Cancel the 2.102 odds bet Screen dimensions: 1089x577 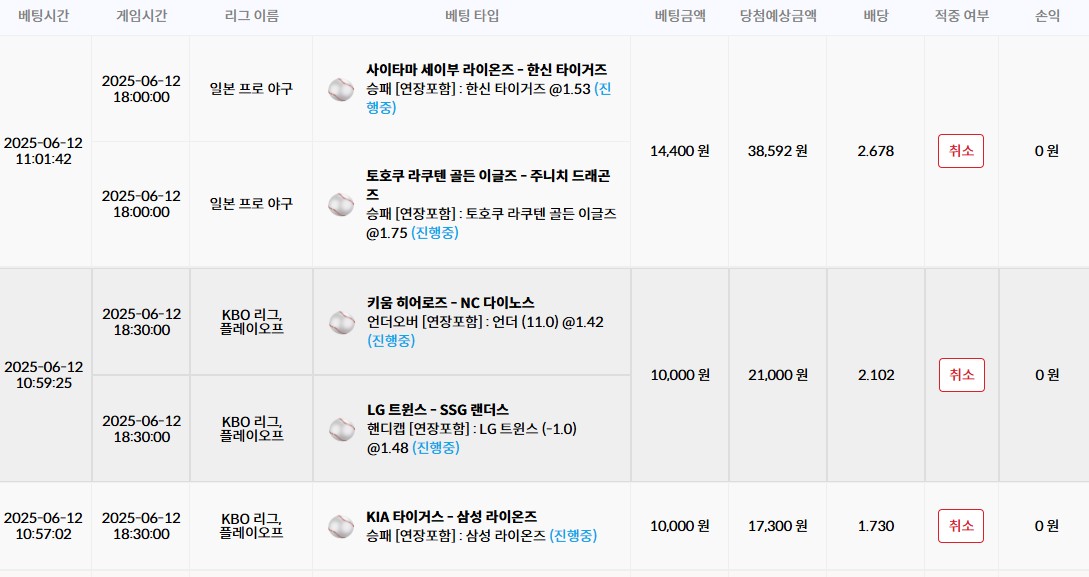[x=961, y=375]
